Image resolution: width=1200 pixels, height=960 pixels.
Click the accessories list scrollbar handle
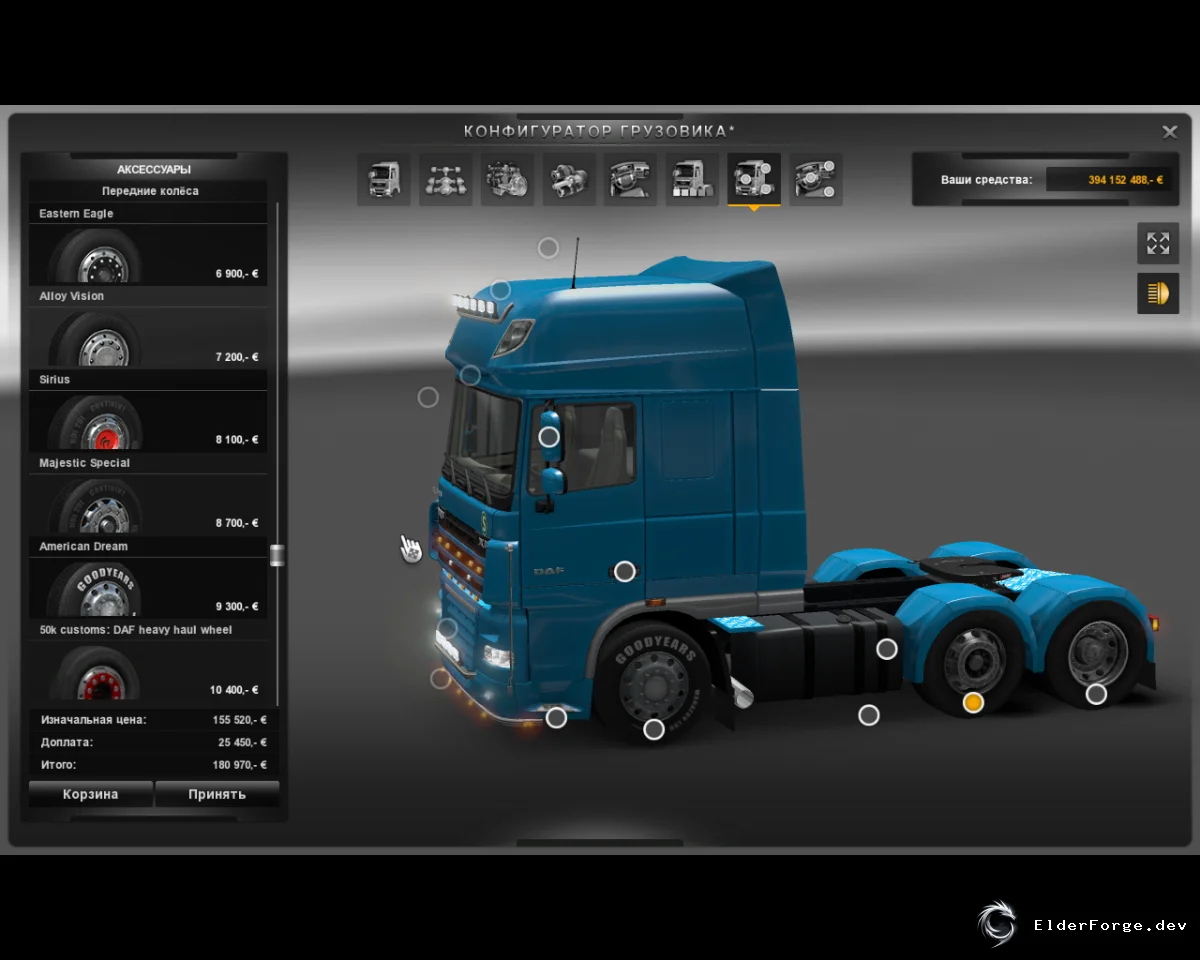[277, 556]
